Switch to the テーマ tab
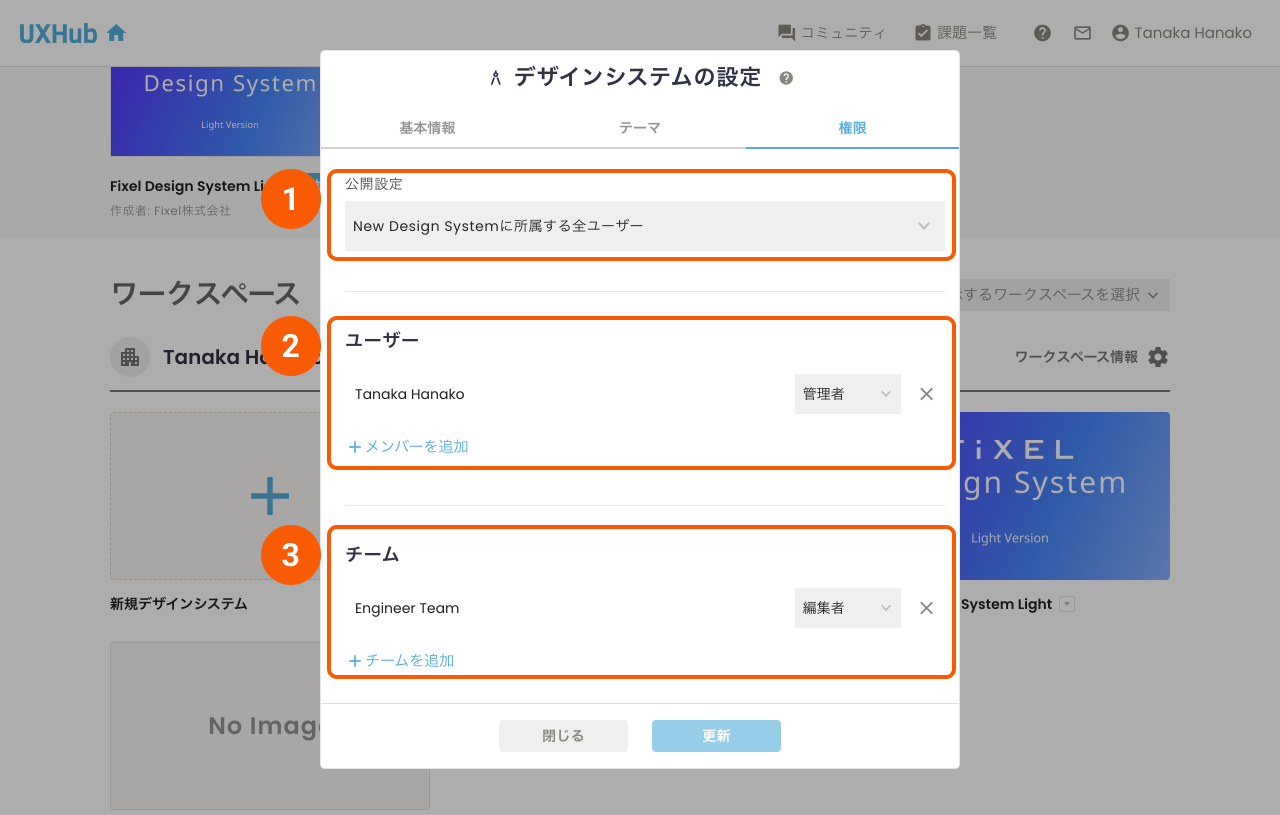1280x815 pixels. click(639, 127)
